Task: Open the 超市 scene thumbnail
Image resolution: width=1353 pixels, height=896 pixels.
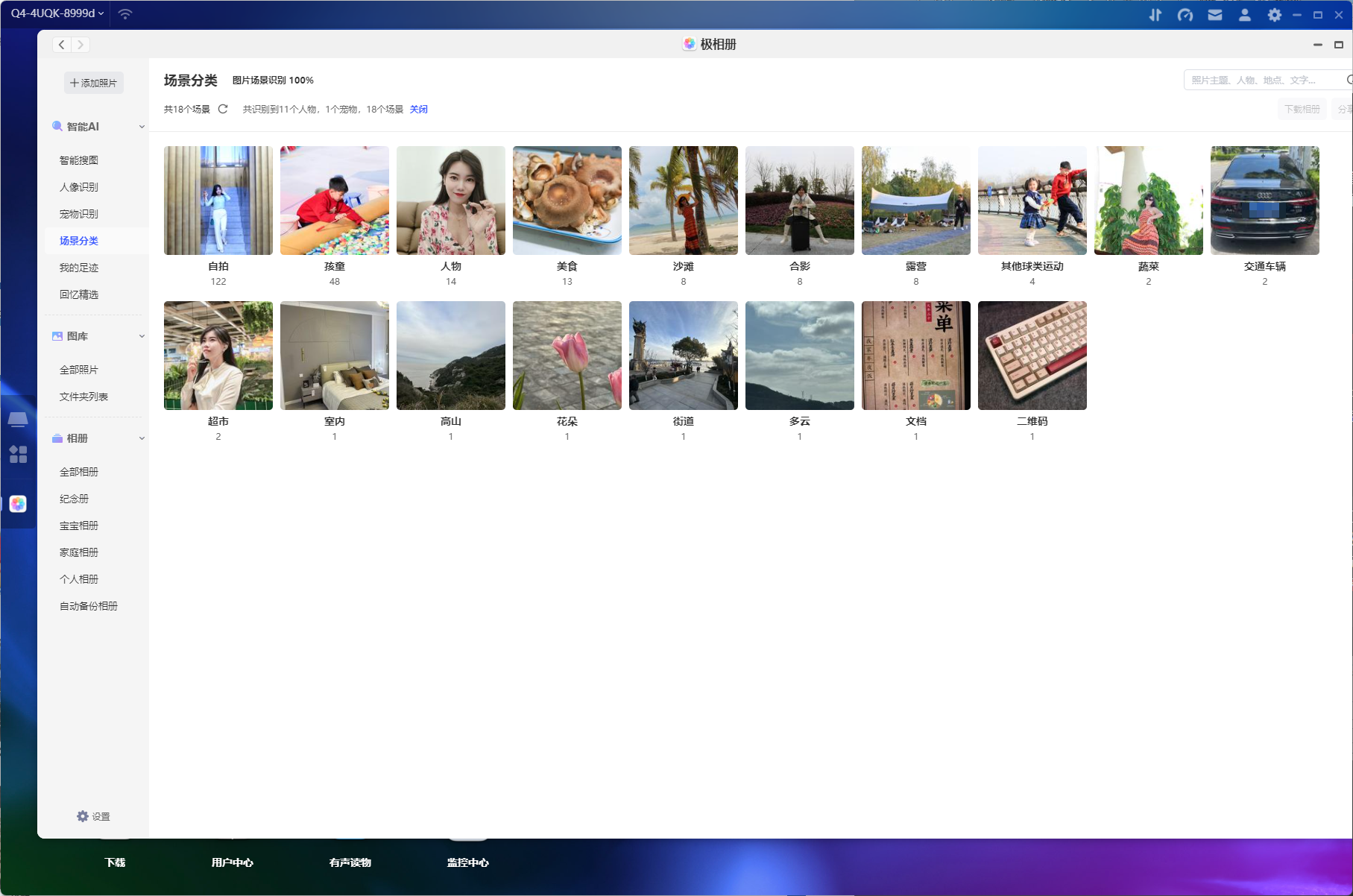Action: 218,356
